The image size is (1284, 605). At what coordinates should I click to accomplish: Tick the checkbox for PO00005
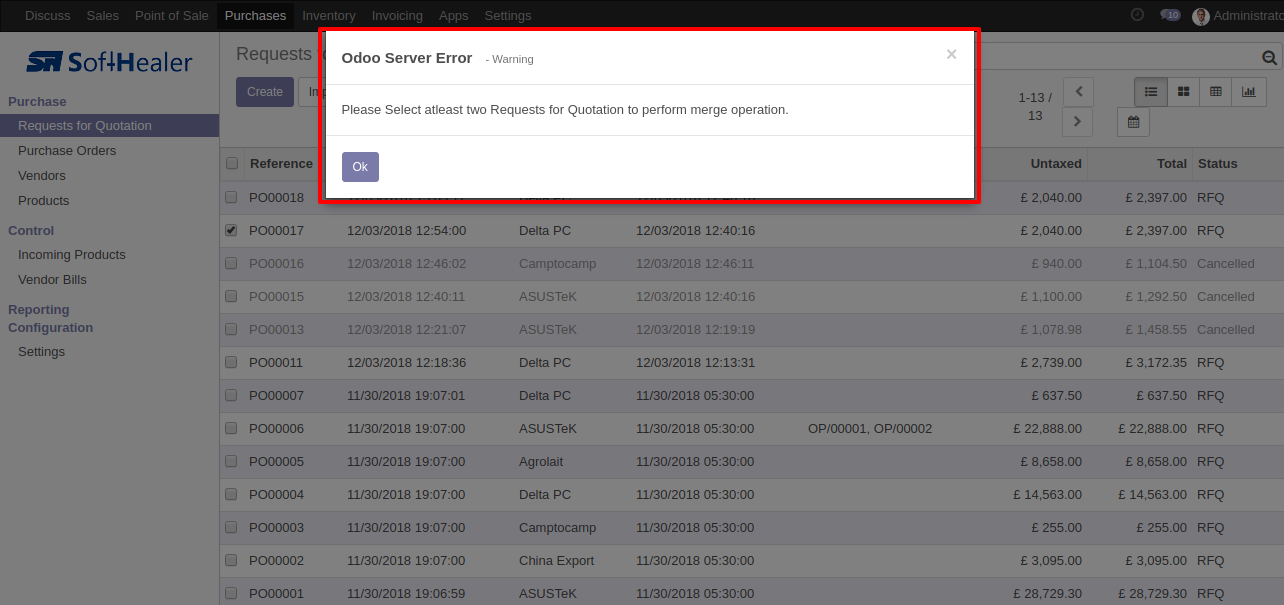(x=231, y=461)
